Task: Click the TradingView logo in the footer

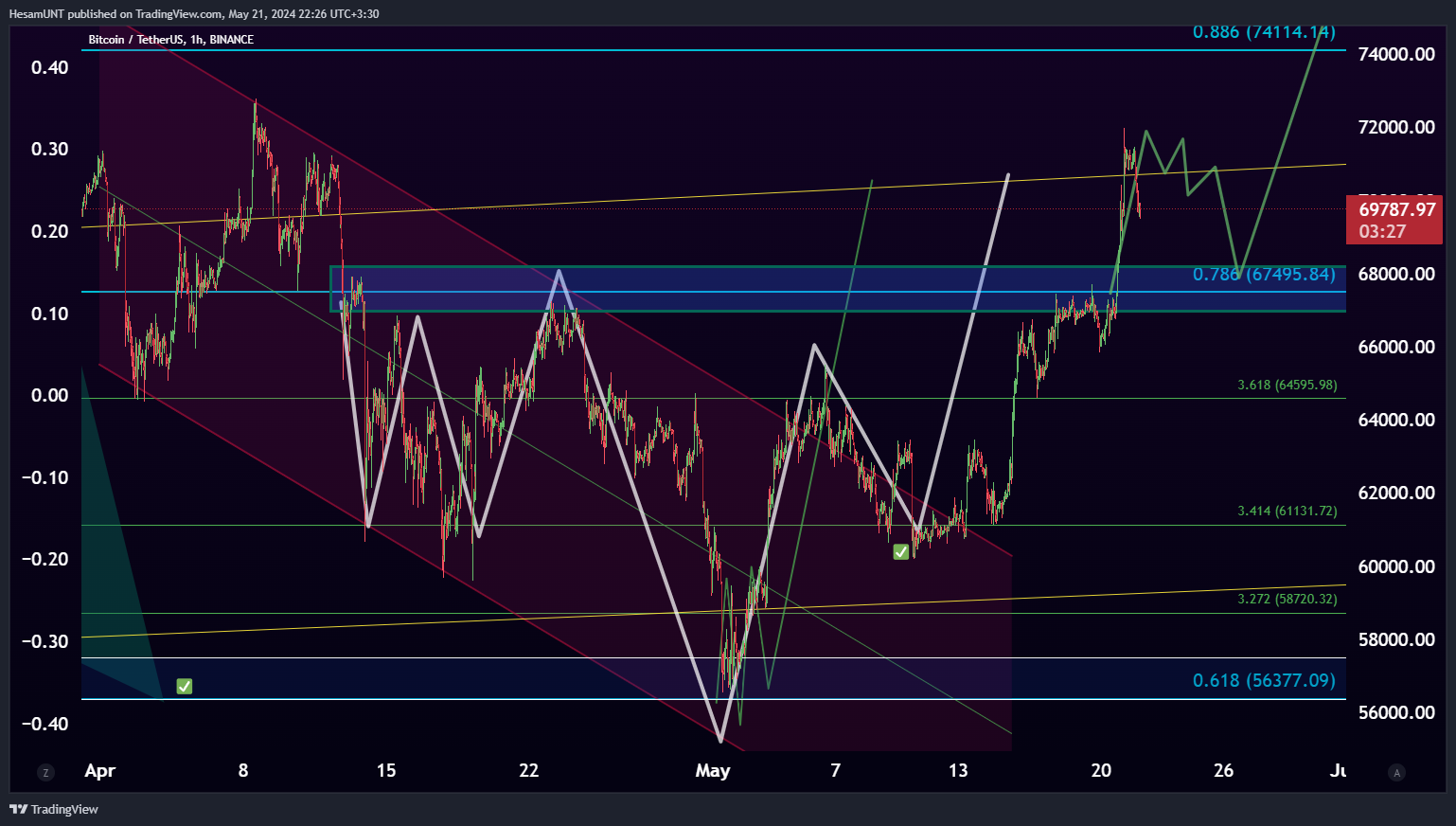Action: tap(54, 809)
